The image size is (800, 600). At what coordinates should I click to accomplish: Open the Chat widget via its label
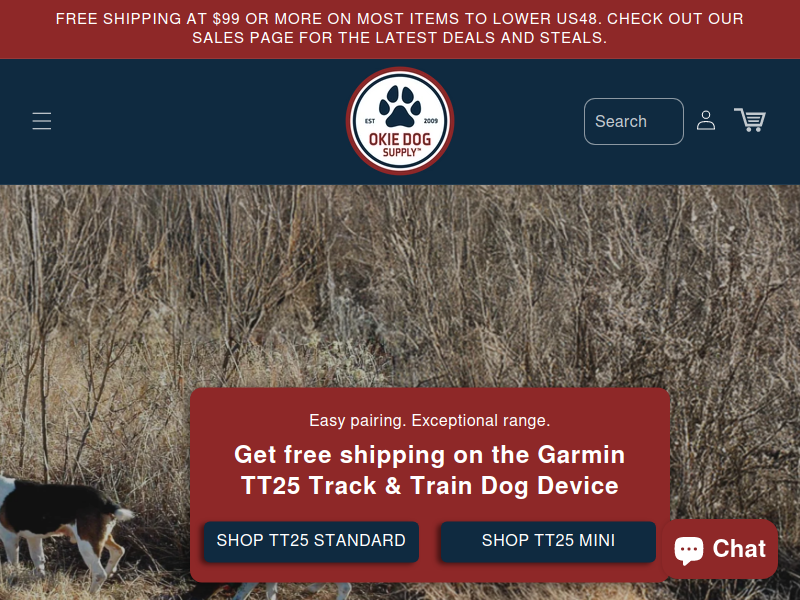[x=739, y=549]
